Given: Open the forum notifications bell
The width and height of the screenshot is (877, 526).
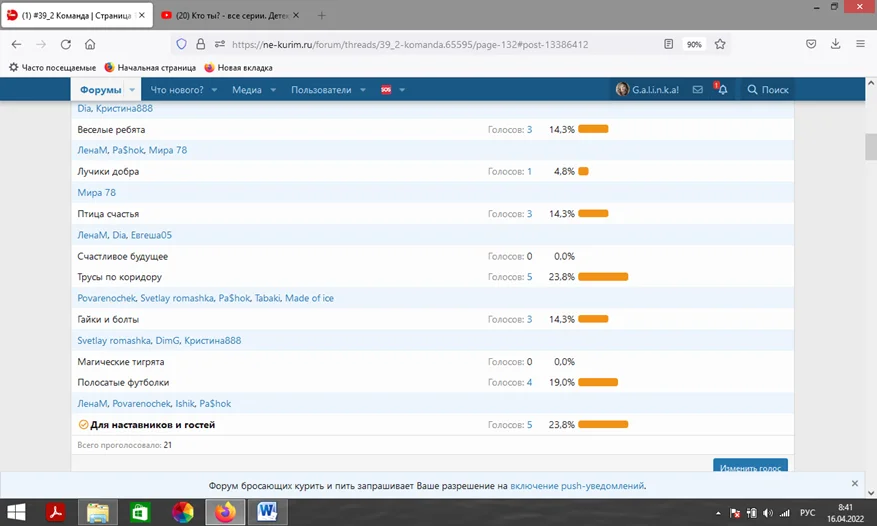Looking at the screenshot, I should coord(721,90).
